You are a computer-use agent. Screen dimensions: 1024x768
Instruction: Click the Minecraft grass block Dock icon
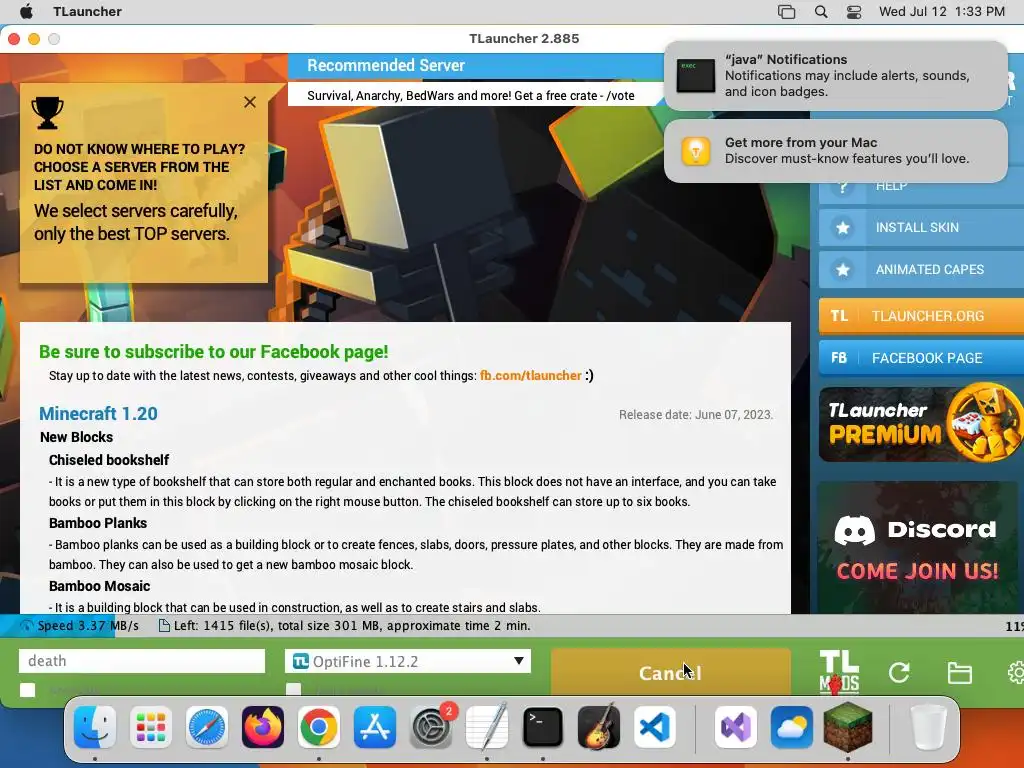click(x=848, y=727)
